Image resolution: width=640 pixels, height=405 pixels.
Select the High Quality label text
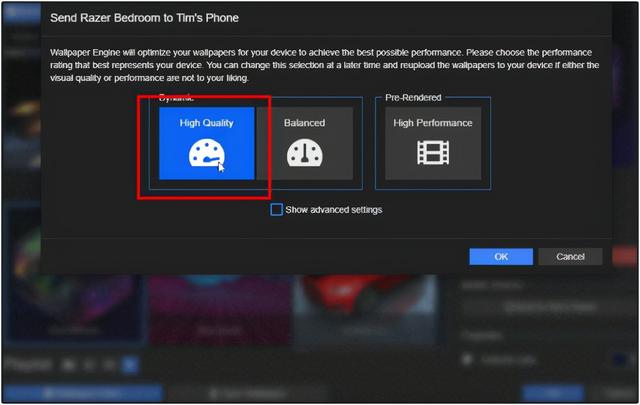click(207, 123)
